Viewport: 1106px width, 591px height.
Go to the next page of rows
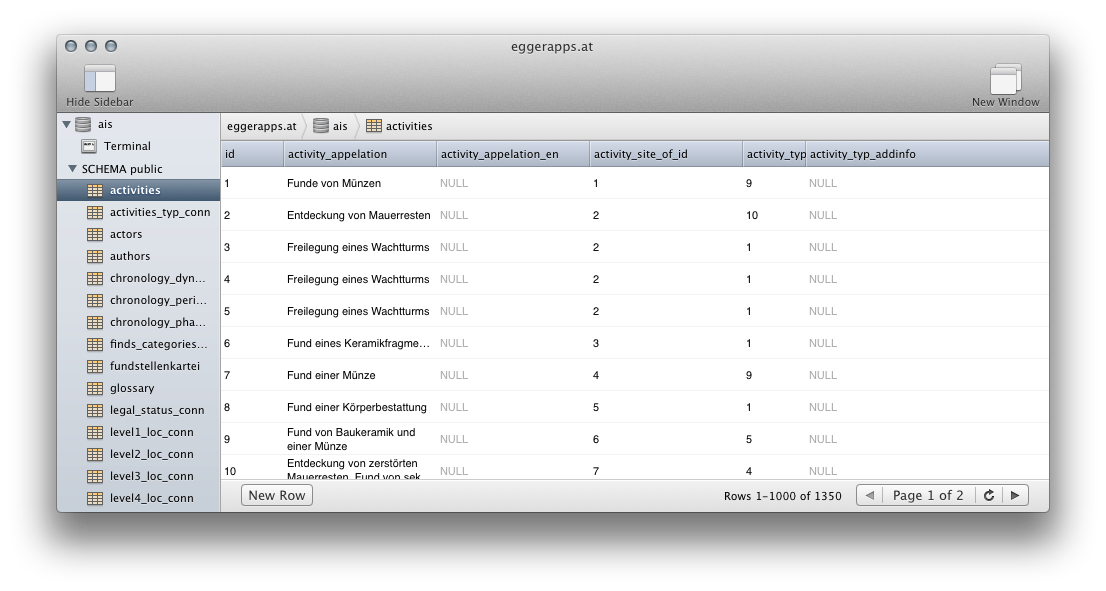pos(1015,496)
